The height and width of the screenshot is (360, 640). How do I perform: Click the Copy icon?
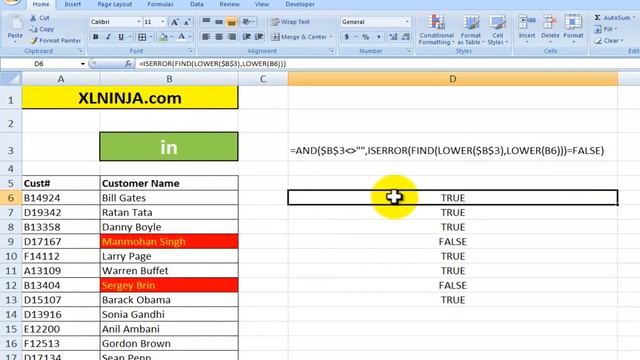coord(33,29)
